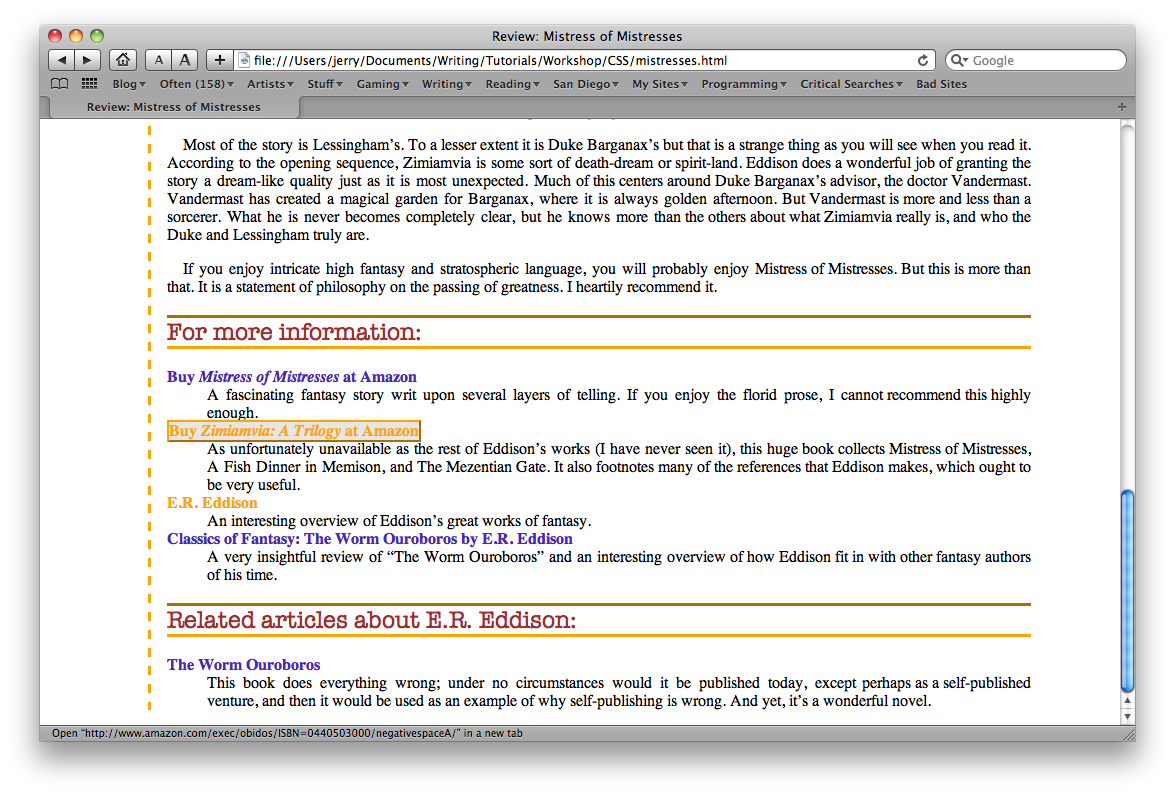Decrease text size with small A button
Image resolution: width=1175 pixels, height=796 pixels.
[x=159, y=60]
